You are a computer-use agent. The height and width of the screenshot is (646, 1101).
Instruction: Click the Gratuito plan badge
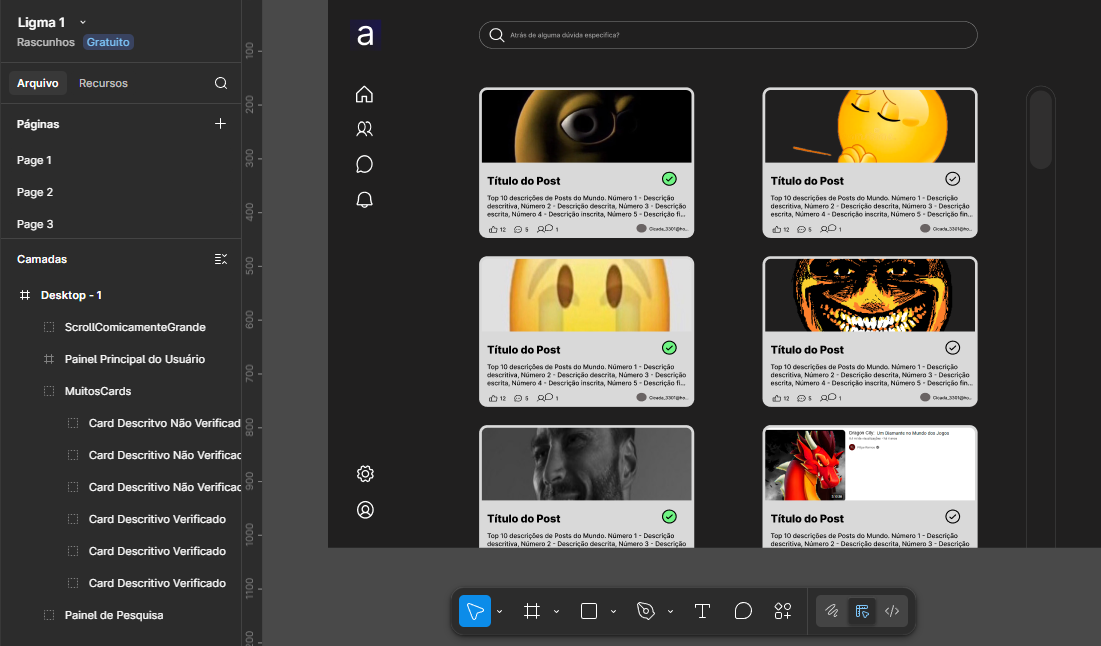108,42
